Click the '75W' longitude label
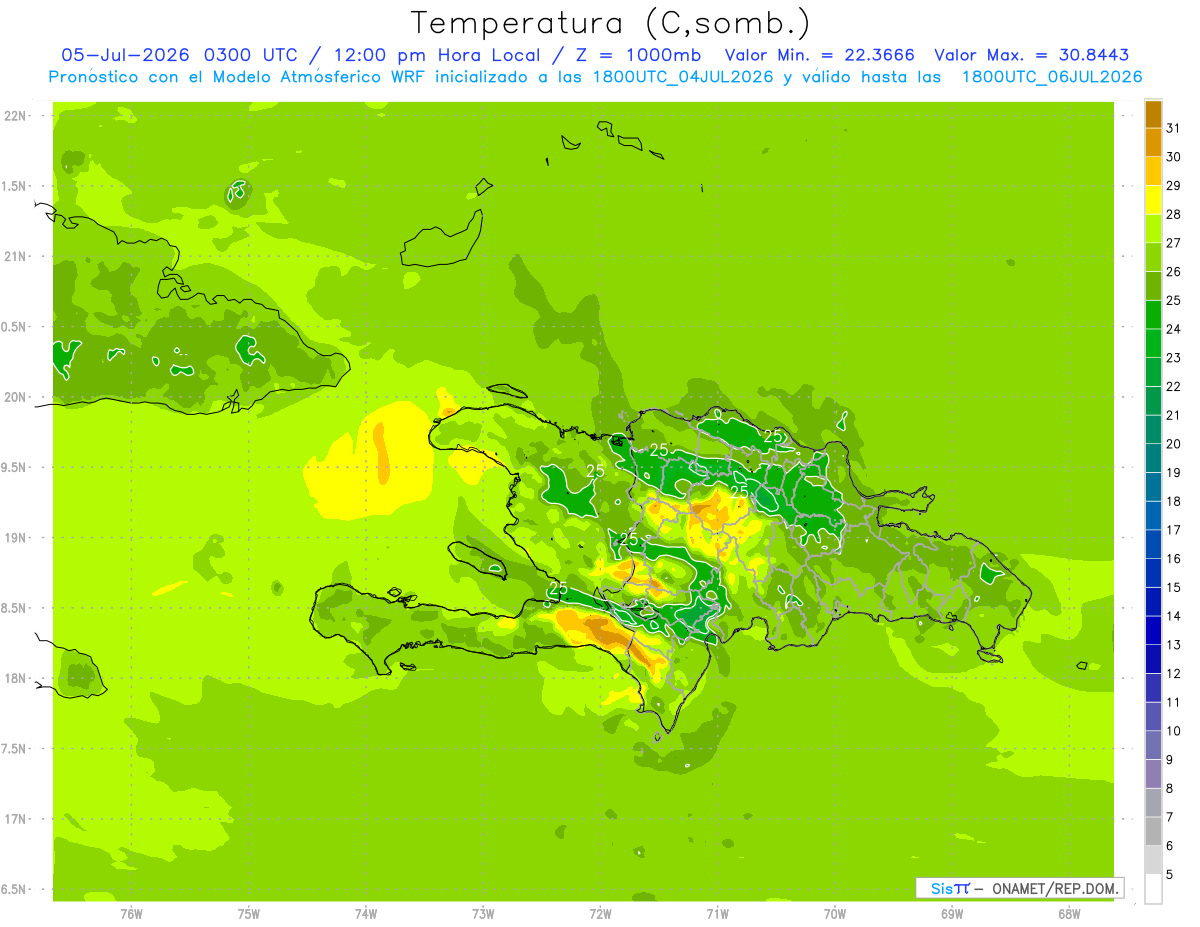 pos(249,914)
